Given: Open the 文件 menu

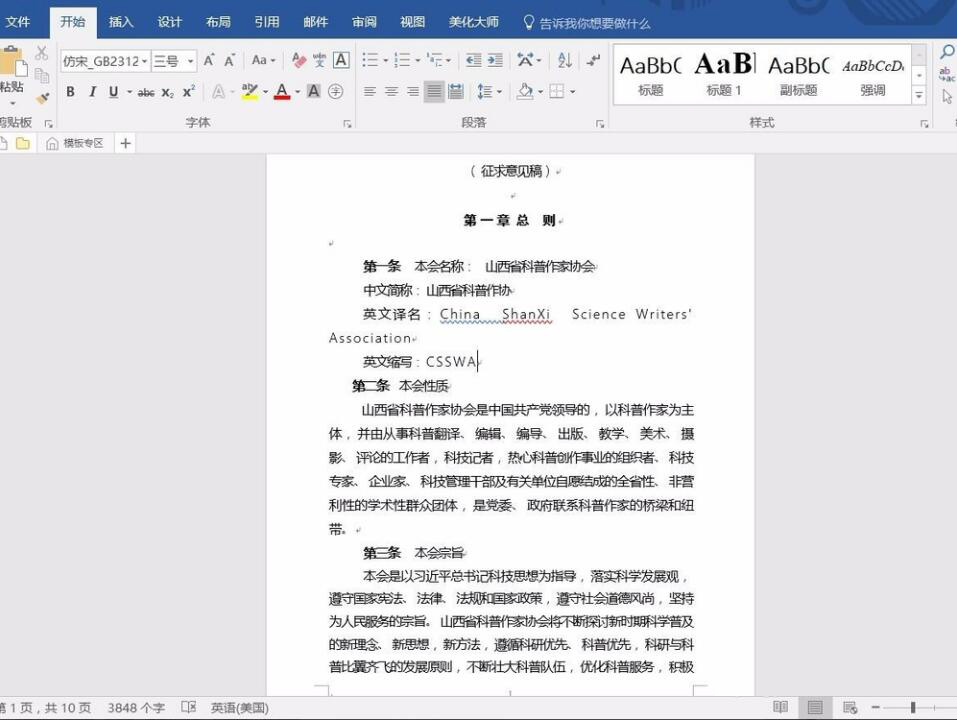Looking at the screenshot, I should click(18, 22).
